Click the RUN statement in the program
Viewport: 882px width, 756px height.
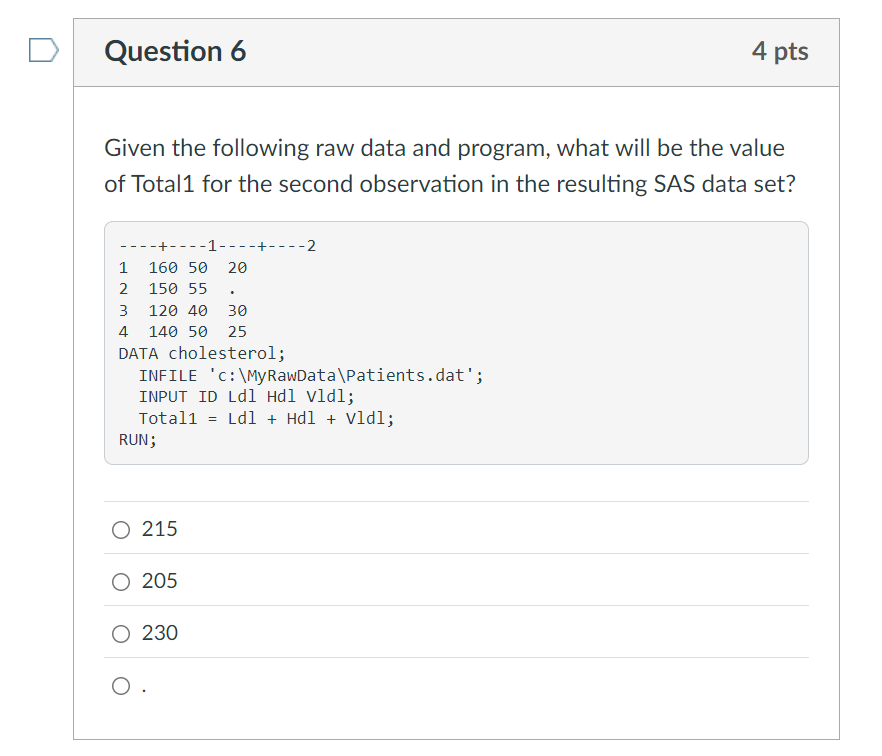coord(137,439)
